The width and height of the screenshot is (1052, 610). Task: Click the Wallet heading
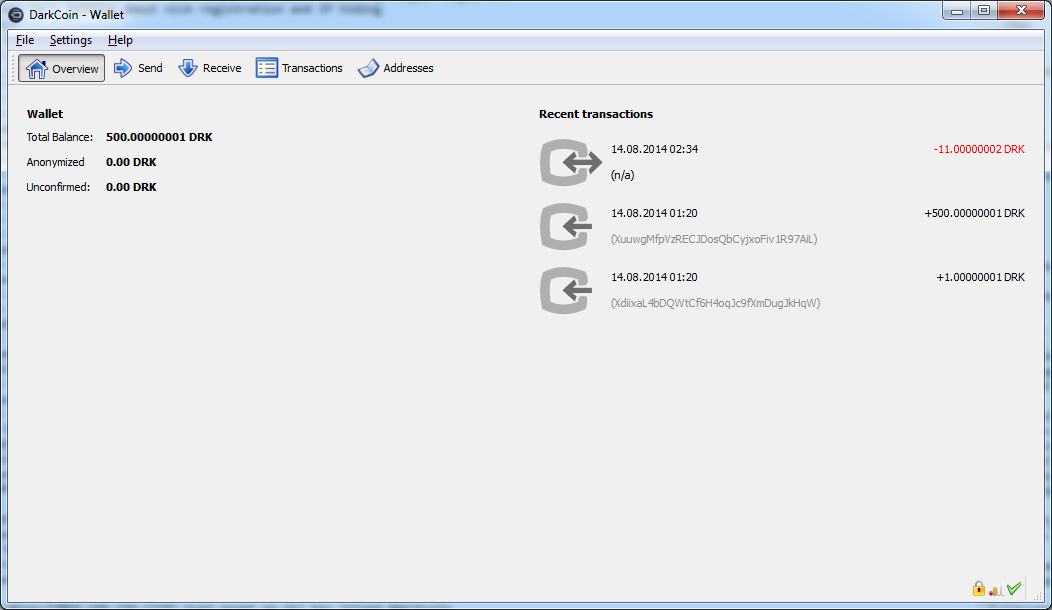[x=45, y=114]
